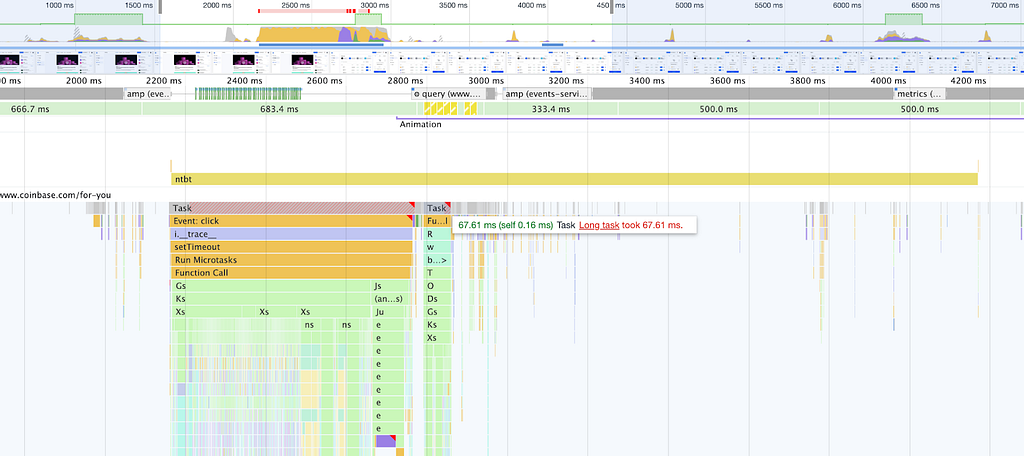Select the '(an...s)' anonymous entry
Image resolution: width=1024 pixels, height=456 pixels.
click(389, 299)
